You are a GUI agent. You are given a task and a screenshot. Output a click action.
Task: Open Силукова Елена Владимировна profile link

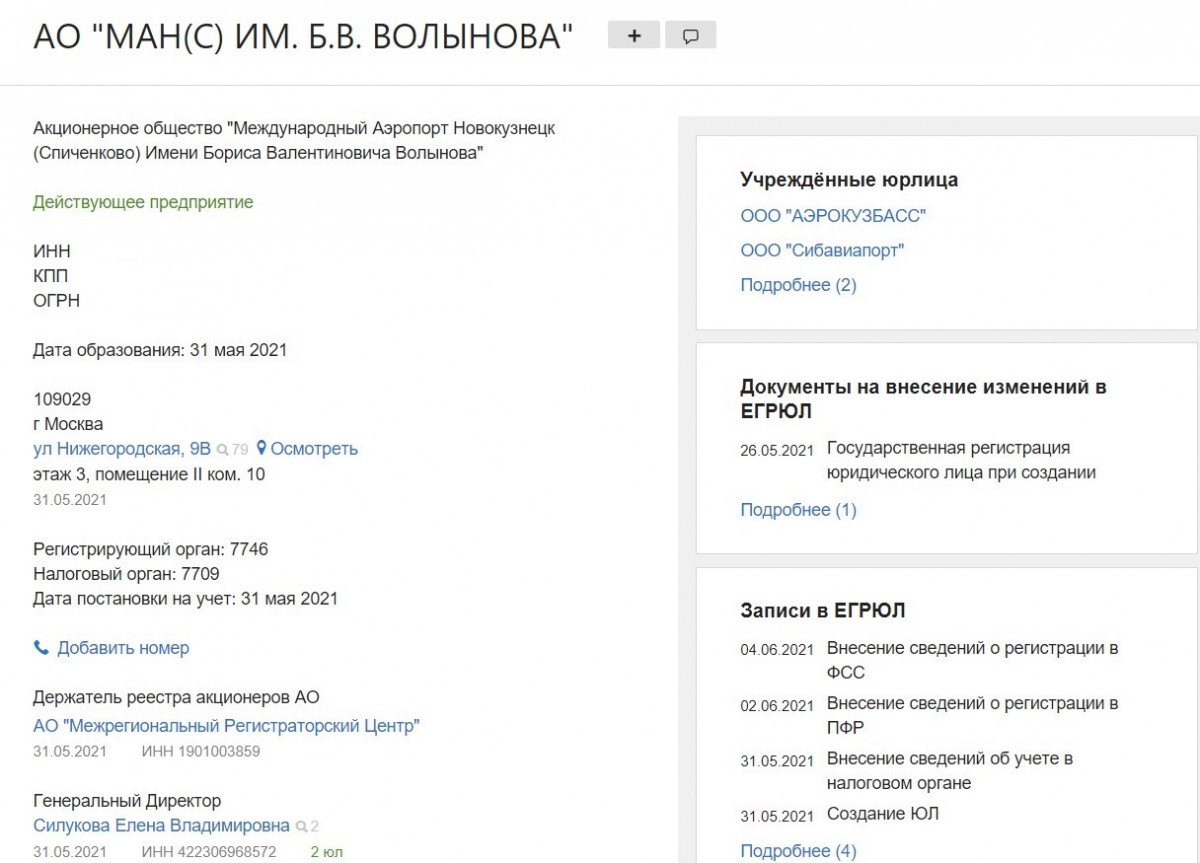point(161,826)
